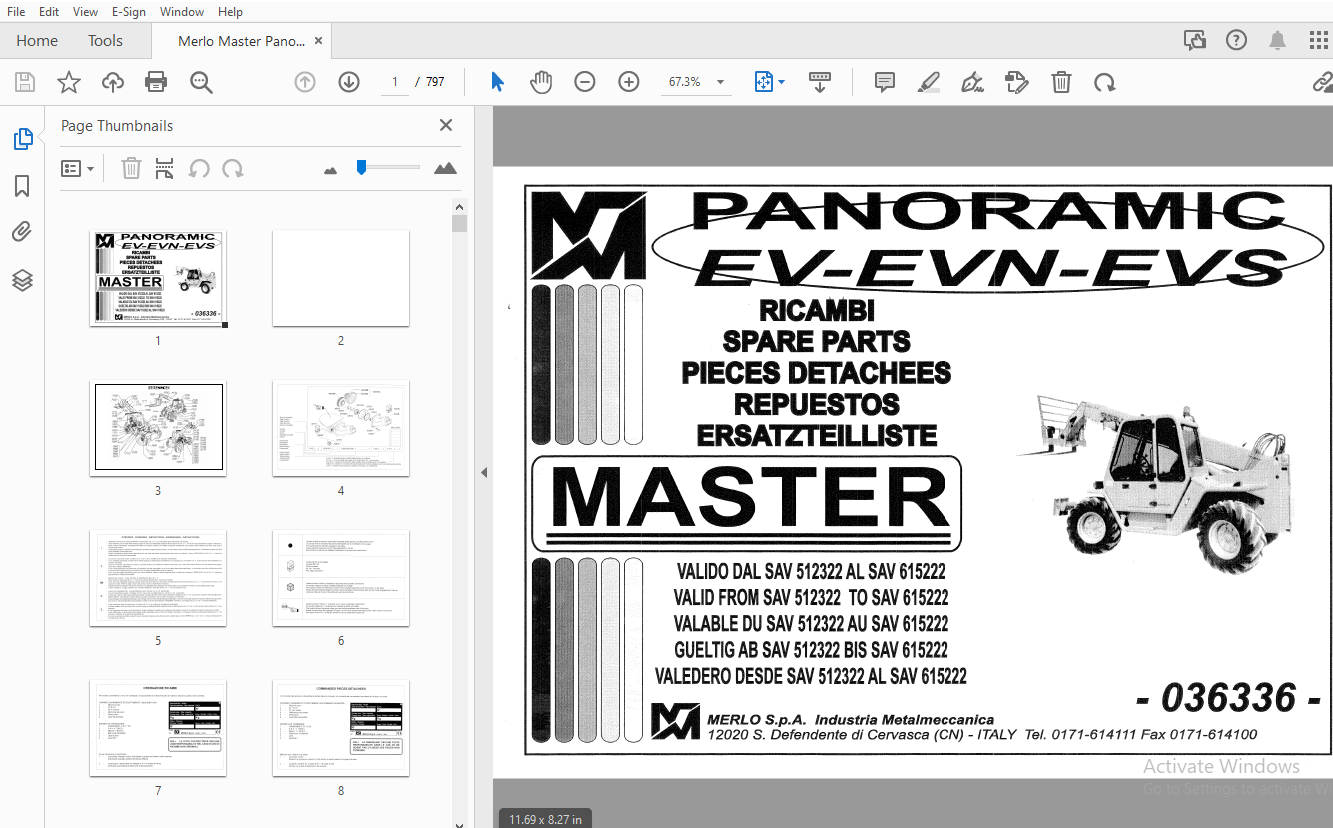The height and width of the screenshot is (828, 1333).
Task: Open the Edit menu
Action: (x=49, y=11)
